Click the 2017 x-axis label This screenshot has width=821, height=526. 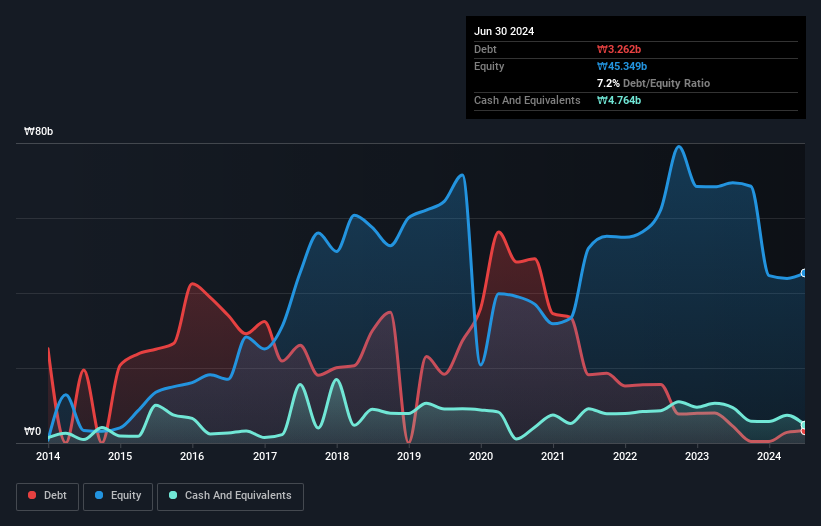tap(265, 456)
